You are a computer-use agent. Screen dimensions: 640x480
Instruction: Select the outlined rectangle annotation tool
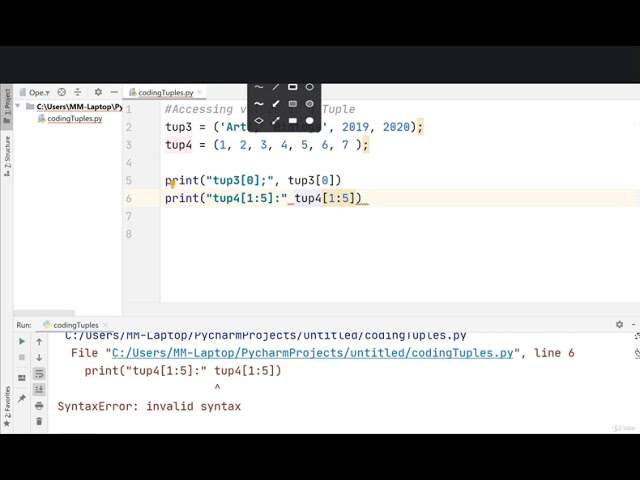click(x=293, y=87)
